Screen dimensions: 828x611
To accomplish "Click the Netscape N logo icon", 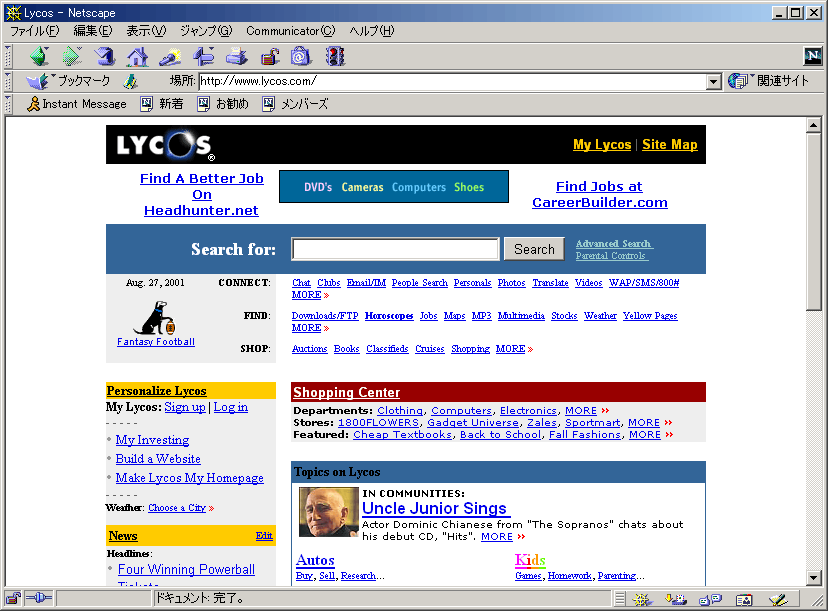I will [x=812, y=55].
